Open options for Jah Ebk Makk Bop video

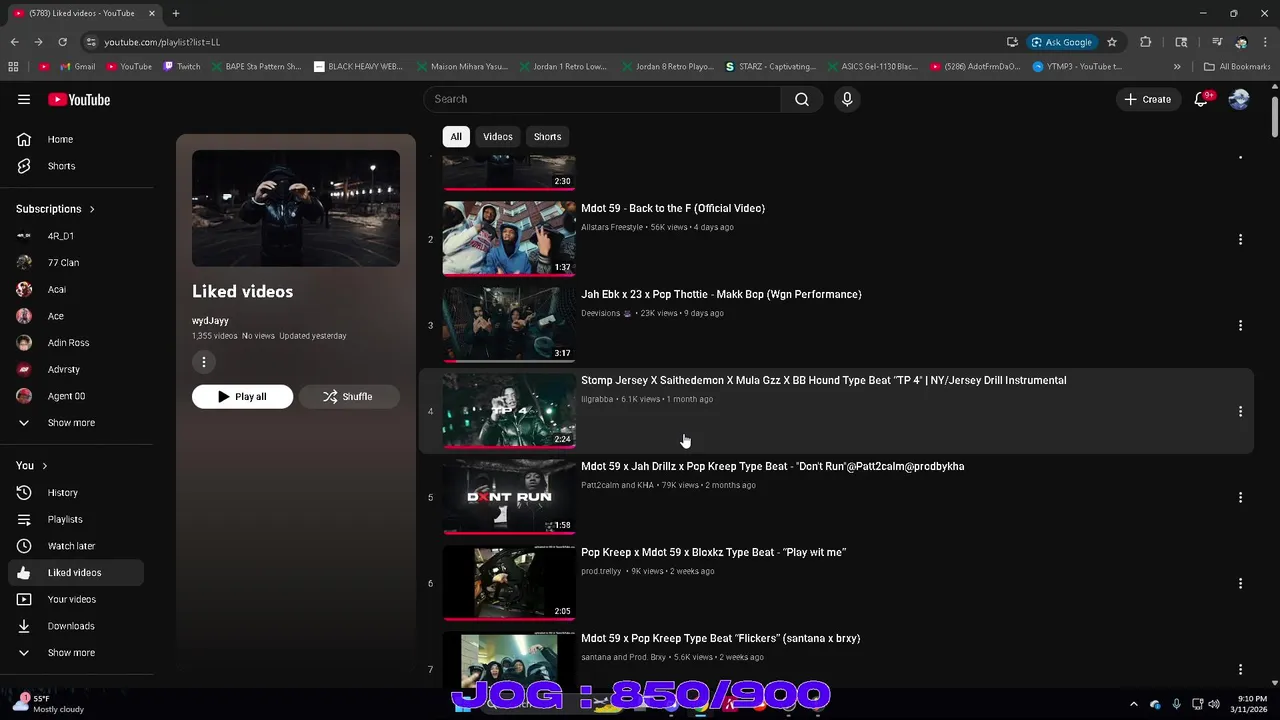click(1240, 325)
